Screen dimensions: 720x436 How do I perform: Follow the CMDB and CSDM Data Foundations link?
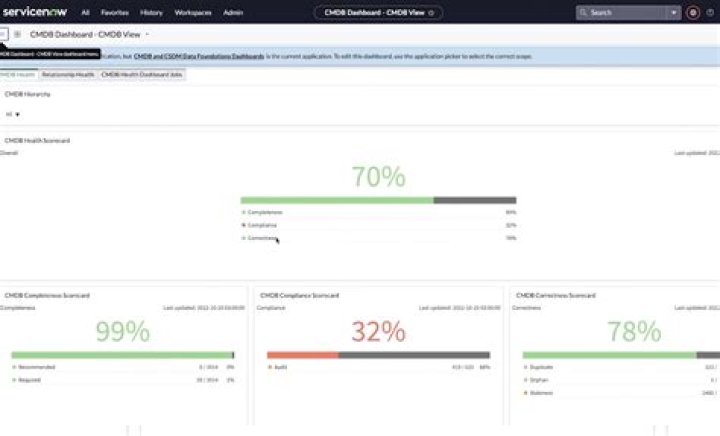coord(199,56)
